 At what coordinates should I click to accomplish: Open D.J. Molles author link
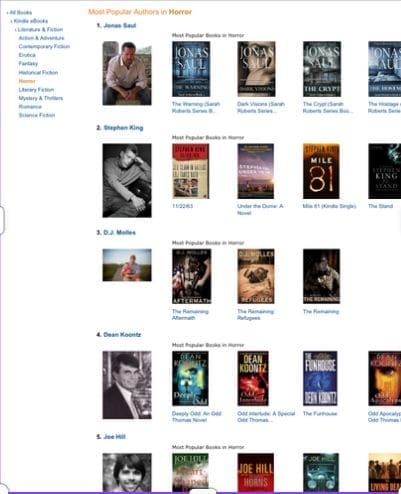click(119, 232)
